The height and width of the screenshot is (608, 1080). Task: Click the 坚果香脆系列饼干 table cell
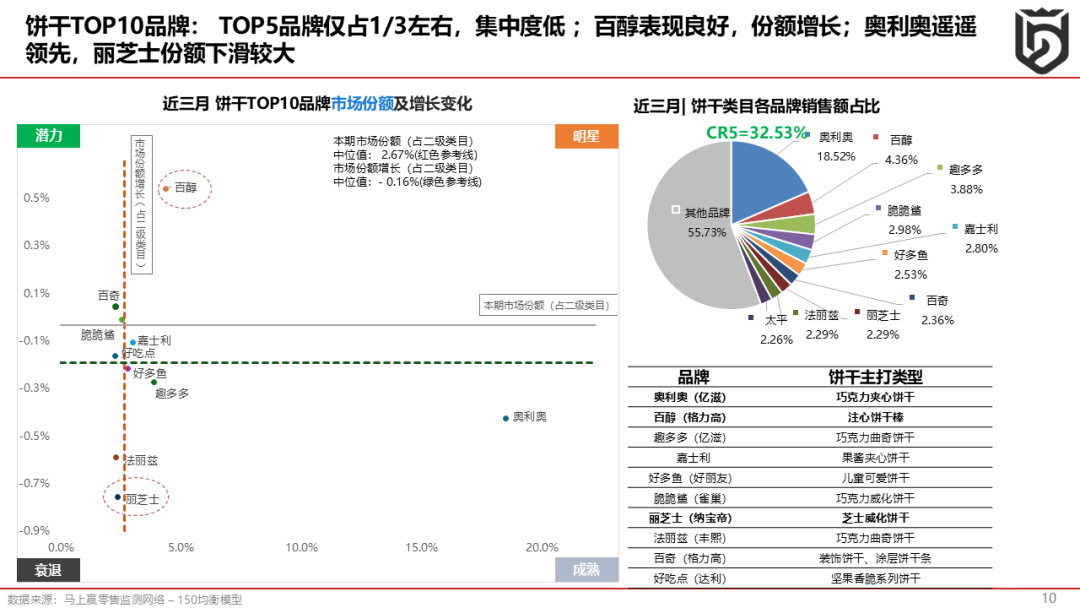tap(875, 579)
